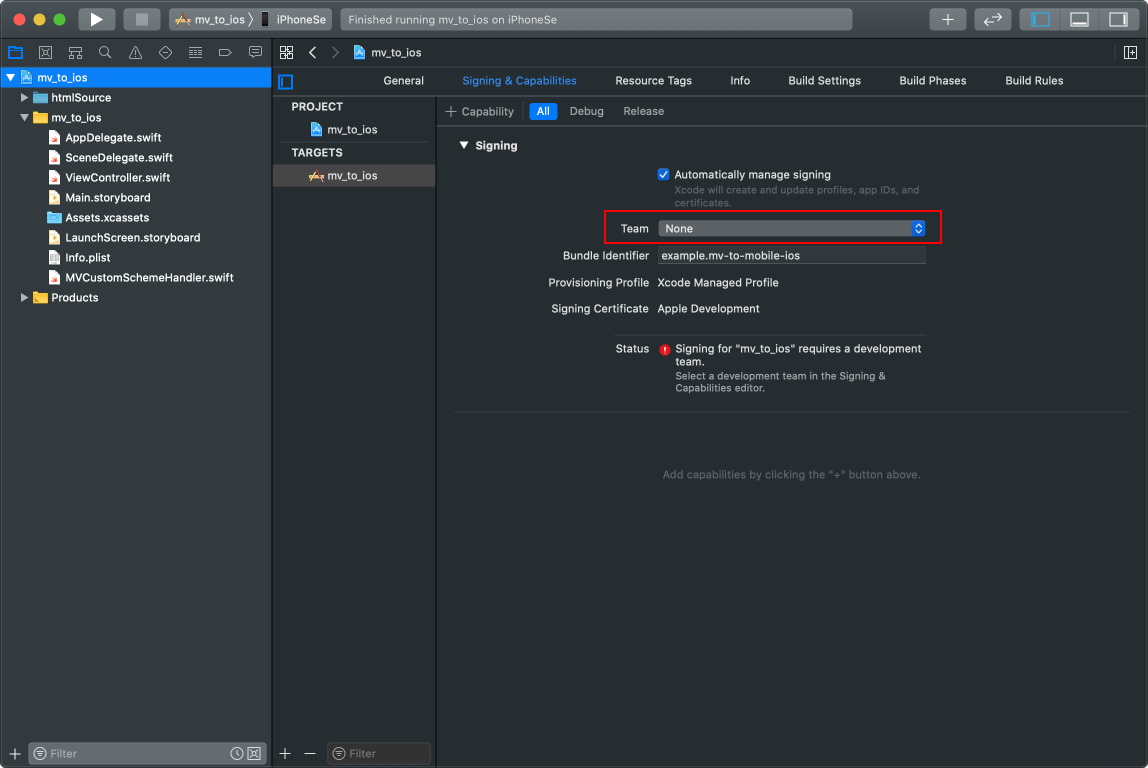The image size is (1148, 768).
Task: Select mv_to_ios under PROJECT
Action: pos(352,130)
